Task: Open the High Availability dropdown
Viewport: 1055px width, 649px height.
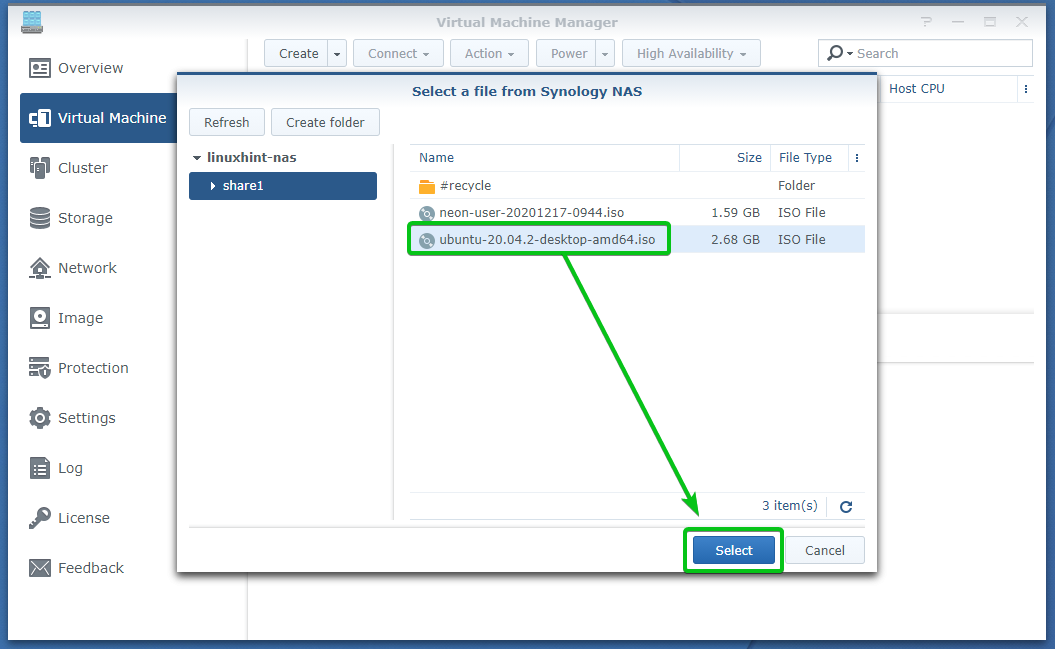Action: coord(691,53)
